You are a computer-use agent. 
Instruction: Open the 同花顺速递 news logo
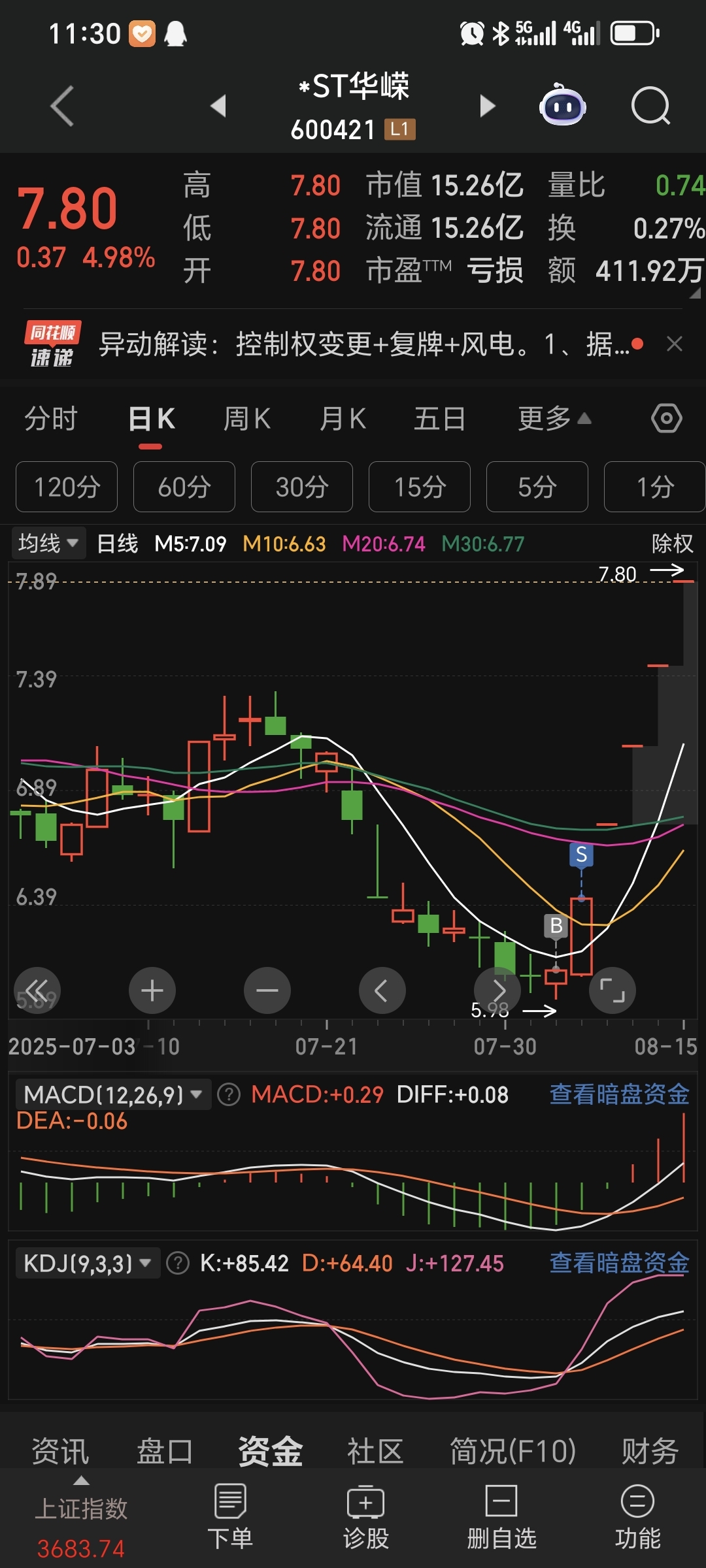click(x=52, y=344)
